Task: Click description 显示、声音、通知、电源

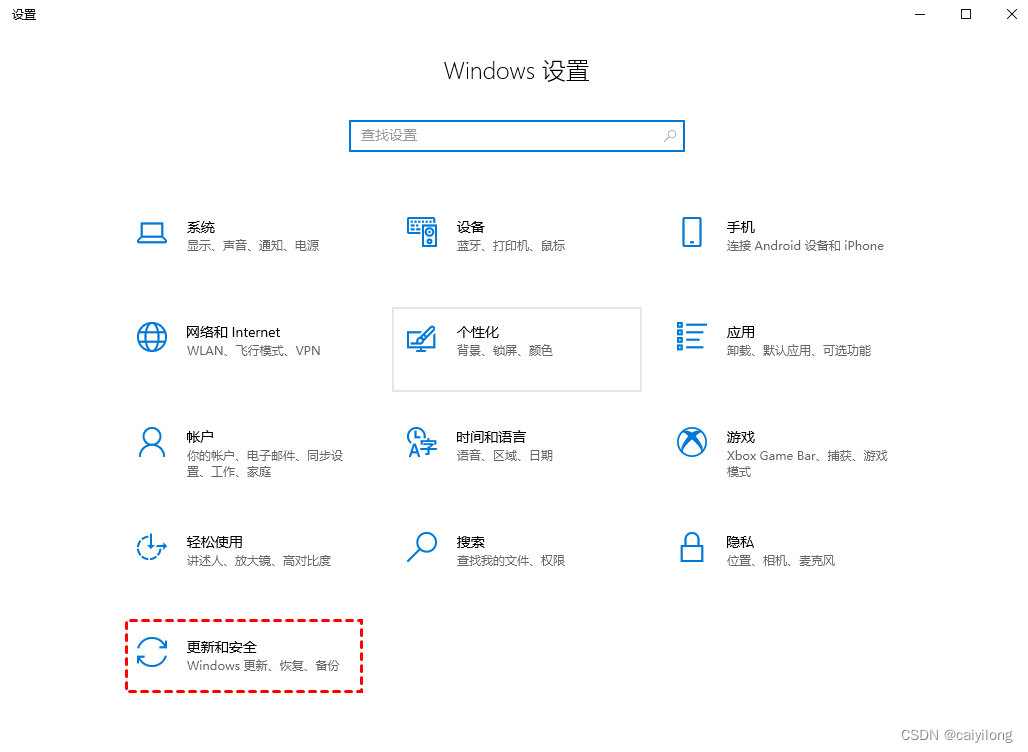Action: (x=253, y=246)
